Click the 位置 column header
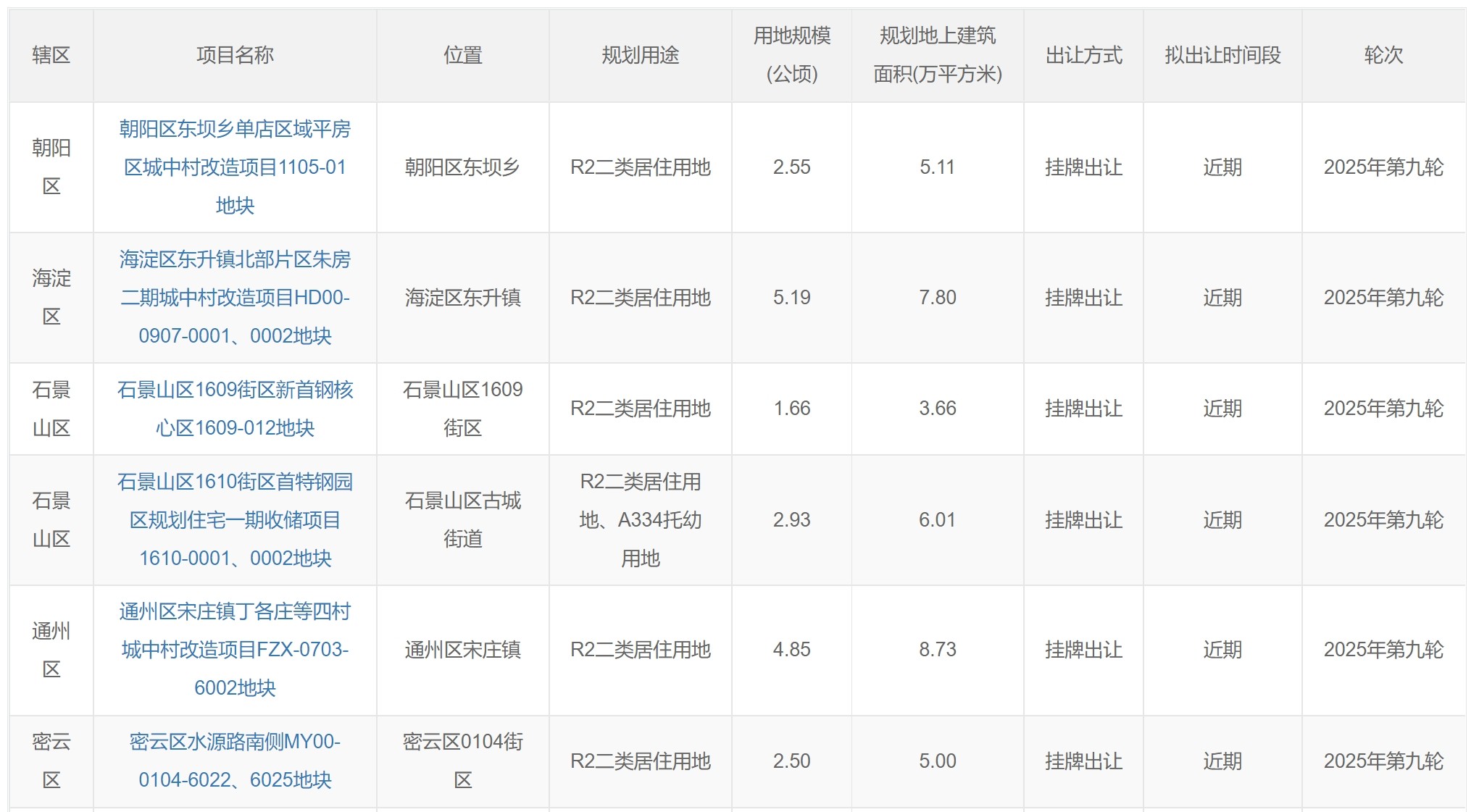1479x812 pixels. point(462,55)
